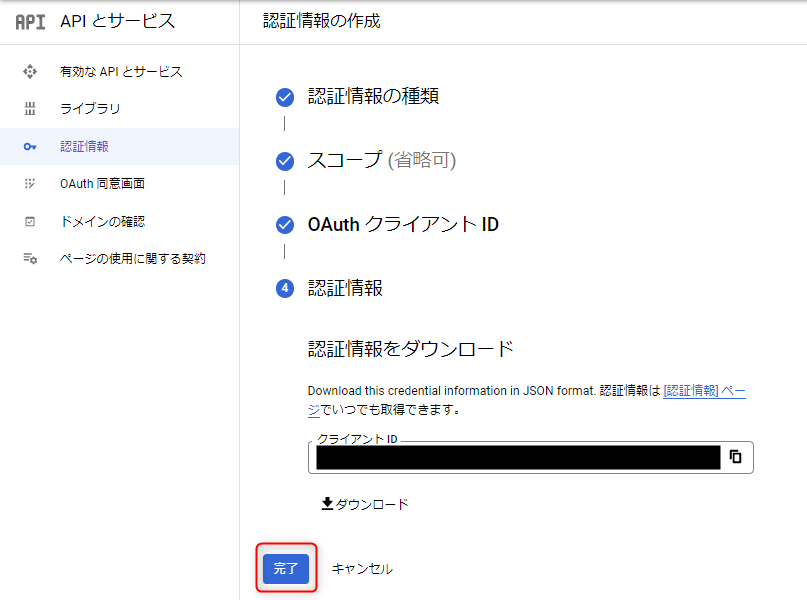The height and width of the screenshot is (600, 807).
Task: Click キャンセル to cancel
Action: click(x=362, y=569)
